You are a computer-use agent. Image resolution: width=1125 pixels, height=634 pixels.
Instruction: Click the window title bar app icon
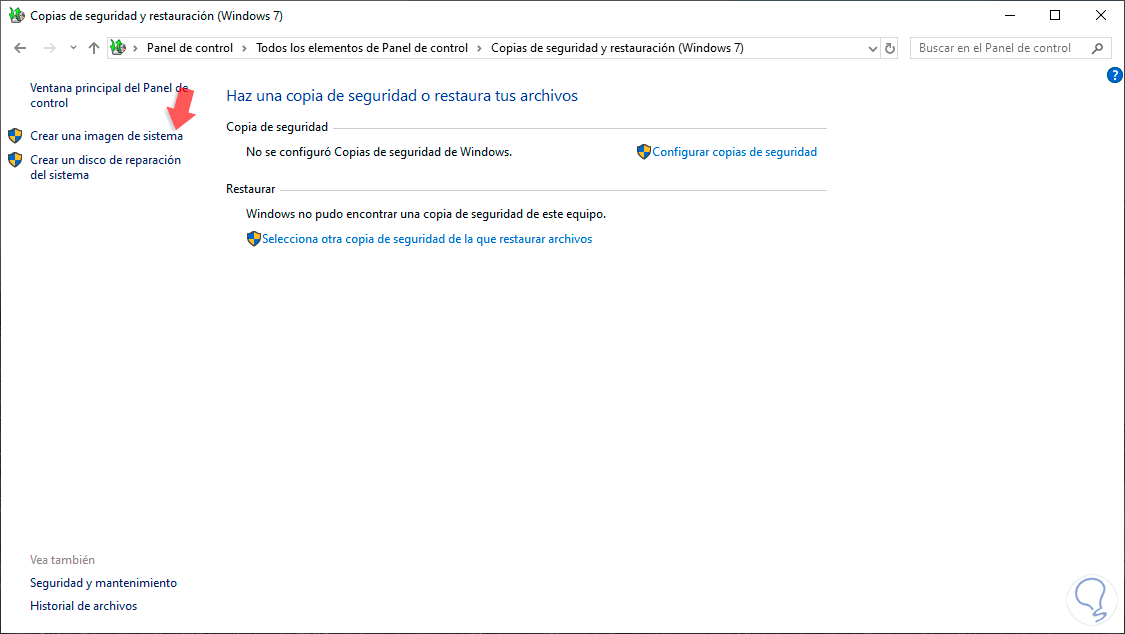[17, 15]
